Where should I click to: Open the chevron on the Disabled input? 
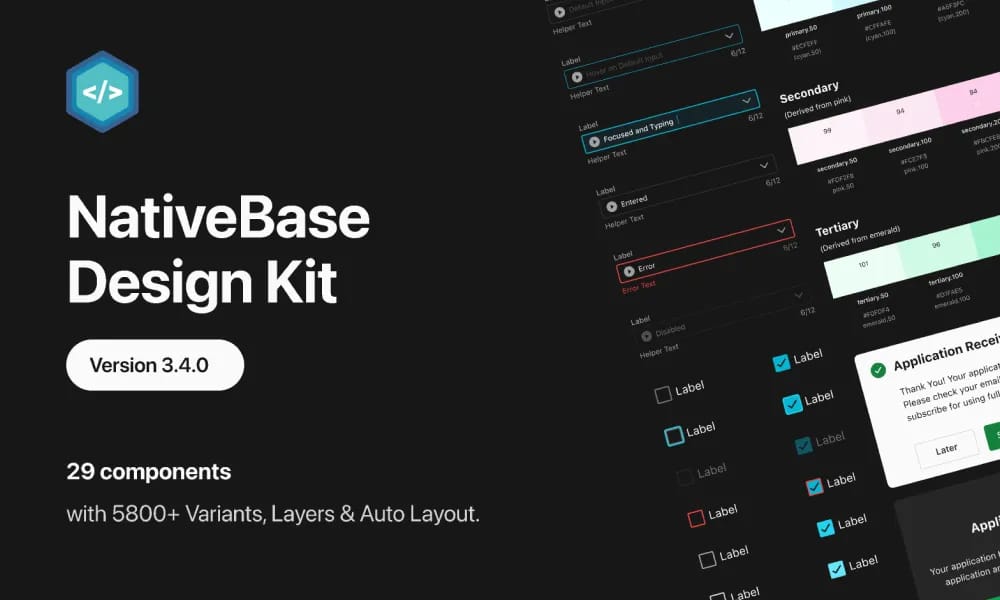pyautogui.click(x=798, y=295)
